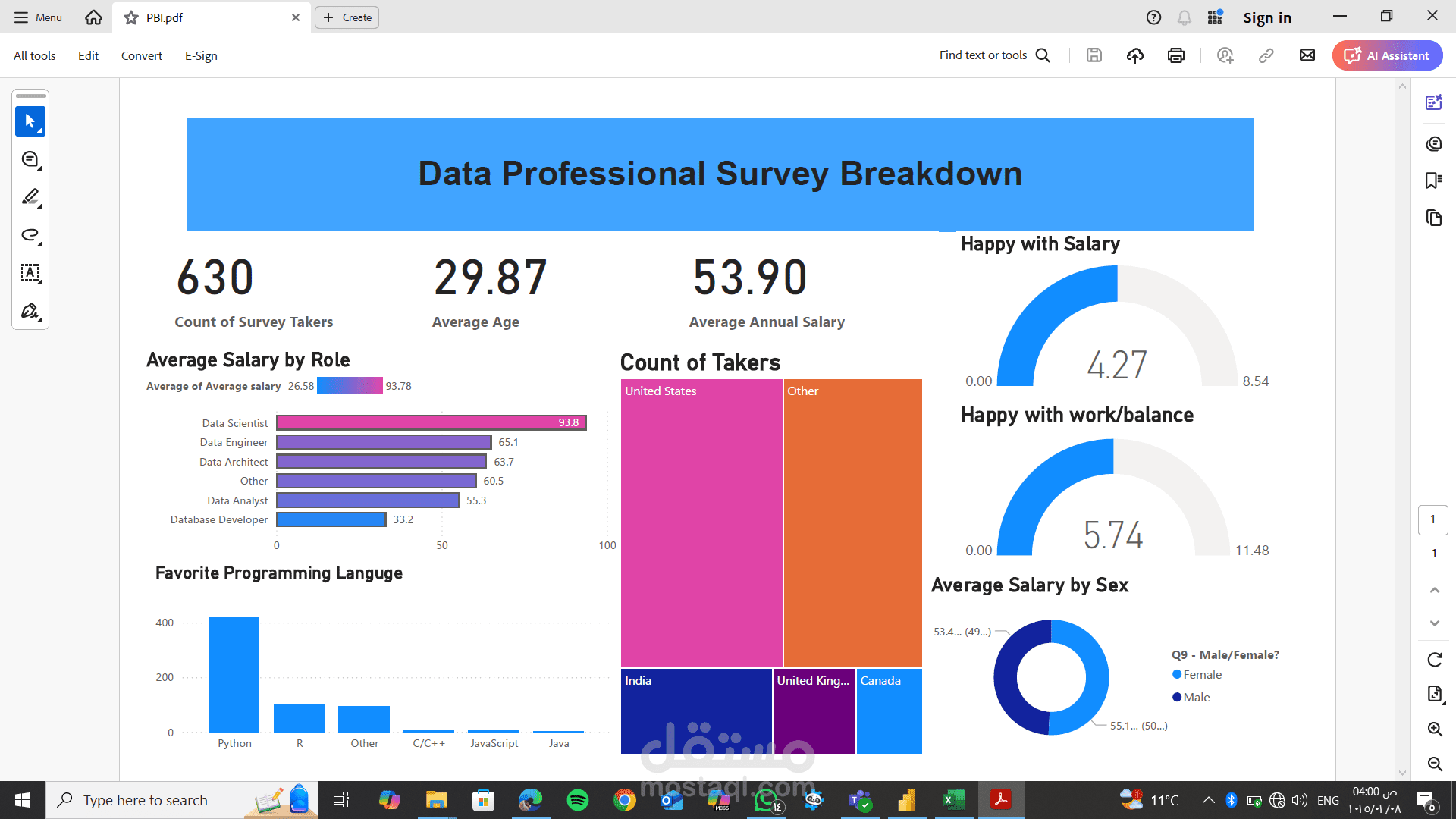Click the ENG language indicator
Viewport: 1456px width, 819px height.
(1328, 800)
